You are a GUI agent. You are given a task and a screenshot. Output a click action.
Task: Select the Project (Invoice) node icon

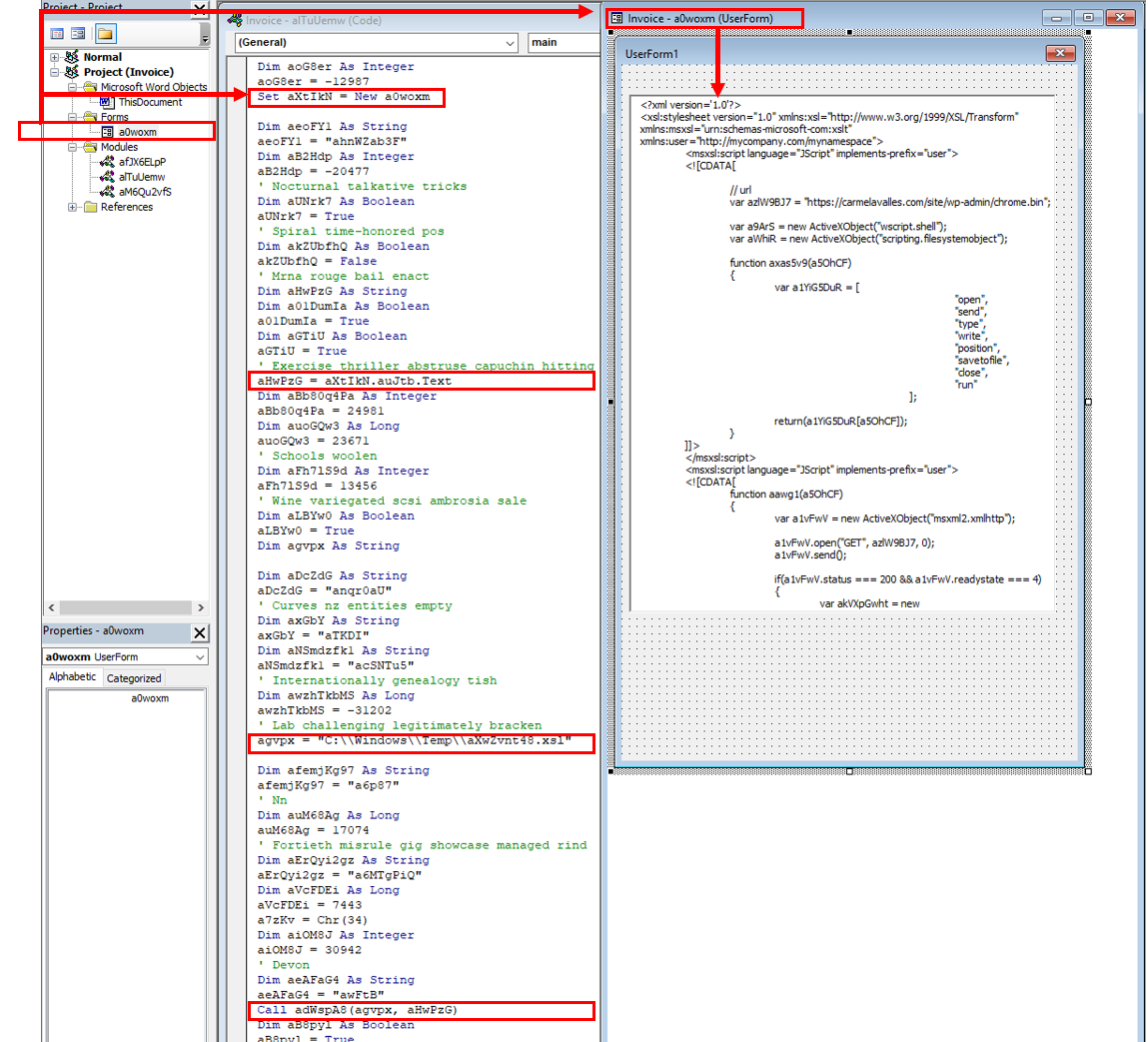pos(72,72)
